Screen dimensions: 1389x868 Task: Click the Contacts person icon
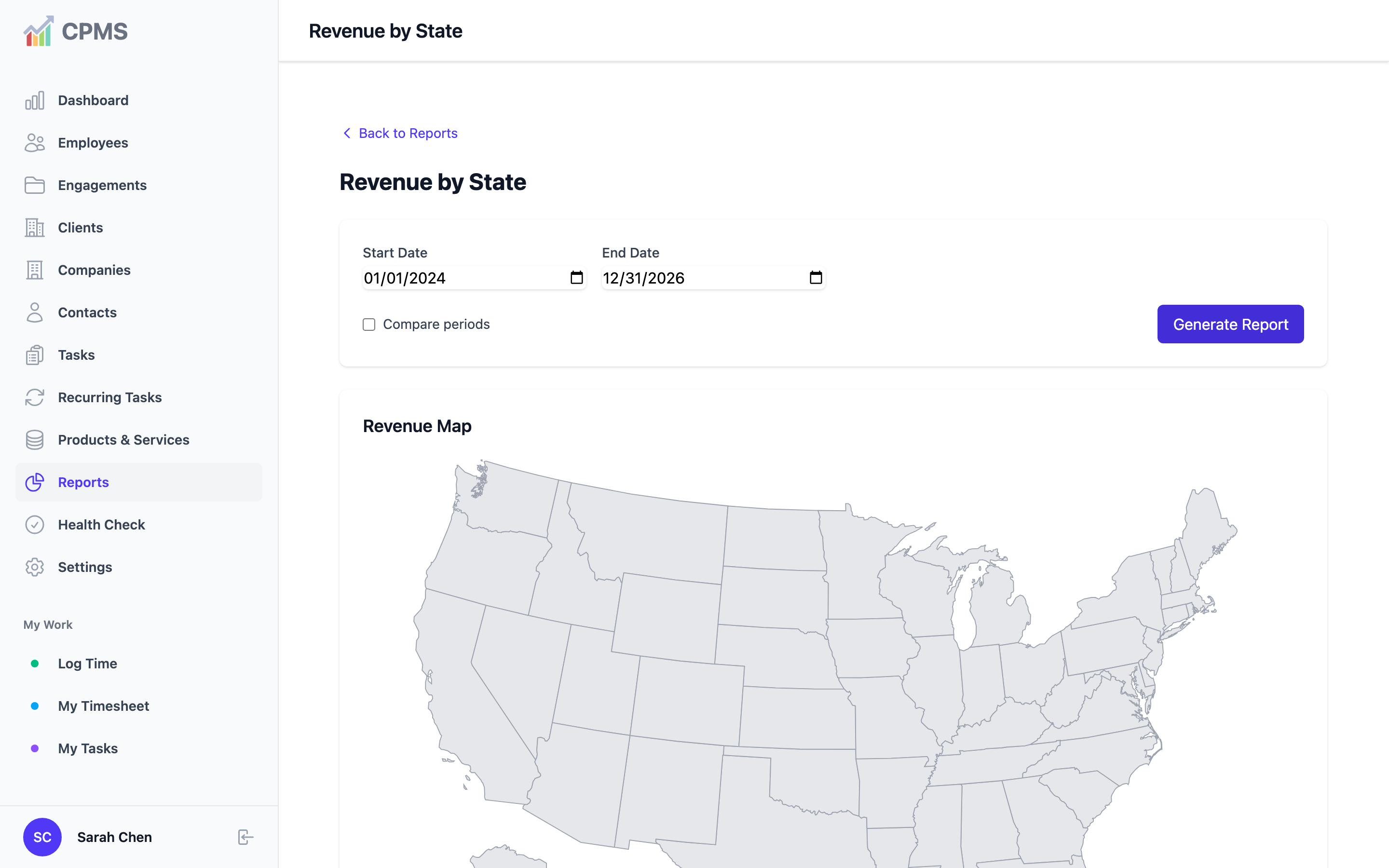click(x=34, y=313)
